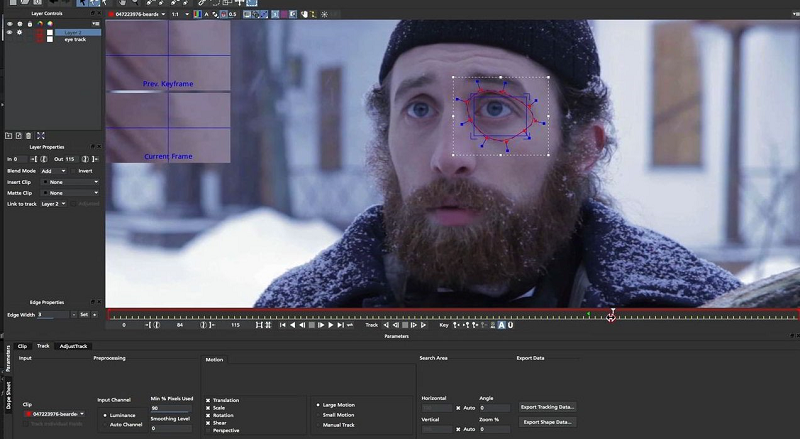Enable the Perspective motion checkbox
Image resolution: width=800 pixels, height=439 pixels.
coord(208,430)
